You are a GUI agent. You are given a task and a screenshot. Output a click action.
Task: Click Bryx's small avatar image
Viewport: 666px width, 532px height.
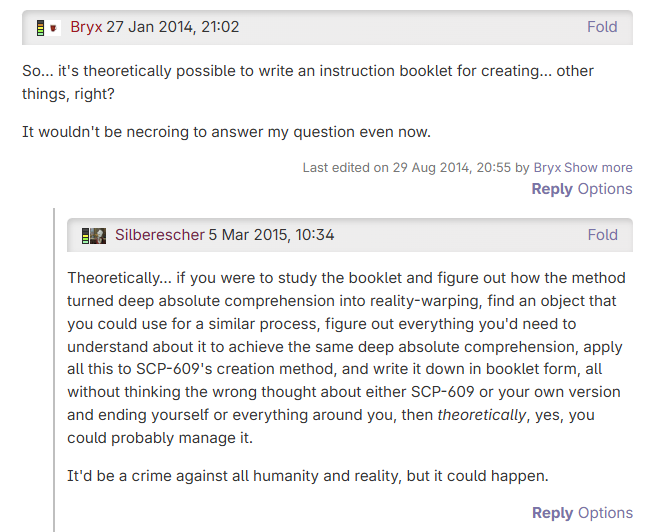[53, 27]
